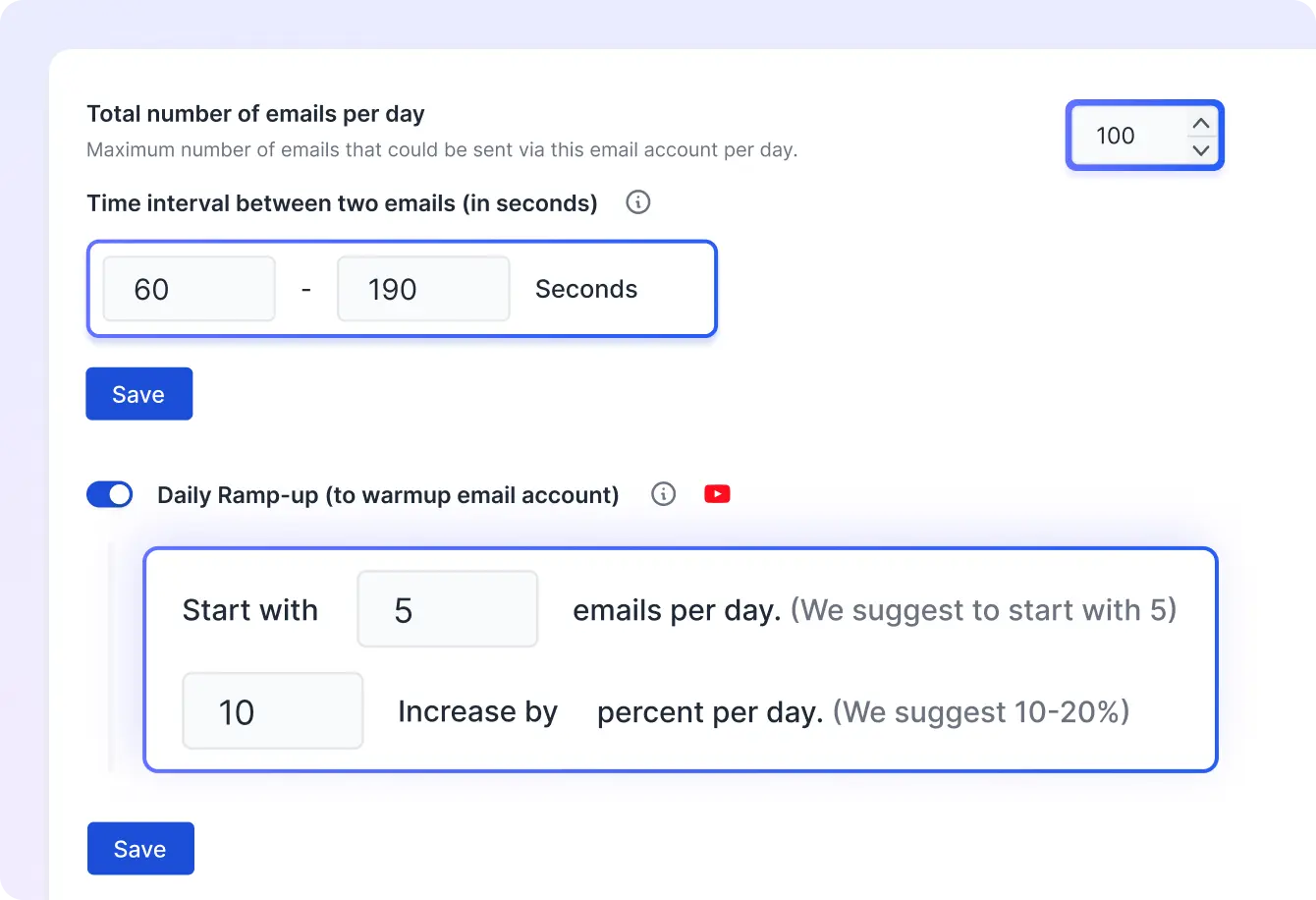Image resolution: width=1316 pixels, height=900 pixels.
Task: Open the YouTube video icon for Ramp-up
Action: coord(717,494)
